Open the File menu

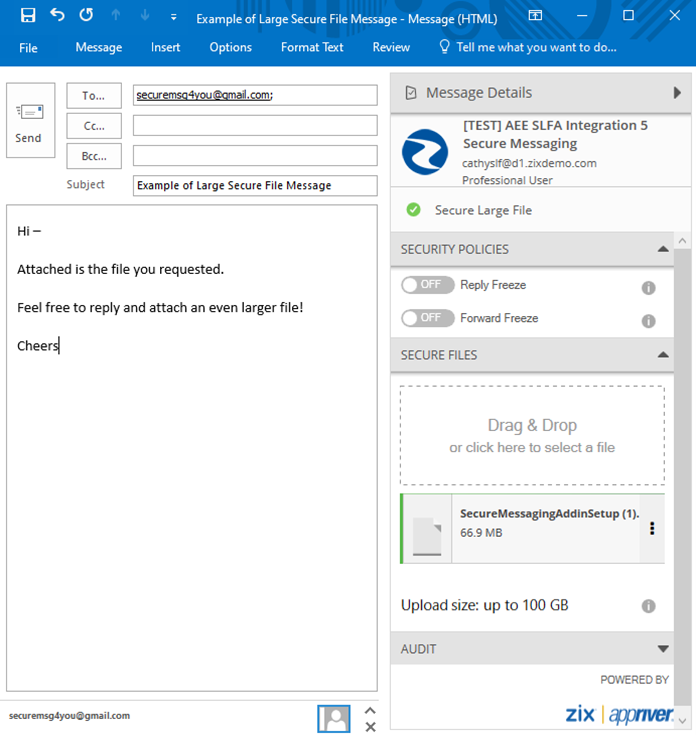point(28,48)
